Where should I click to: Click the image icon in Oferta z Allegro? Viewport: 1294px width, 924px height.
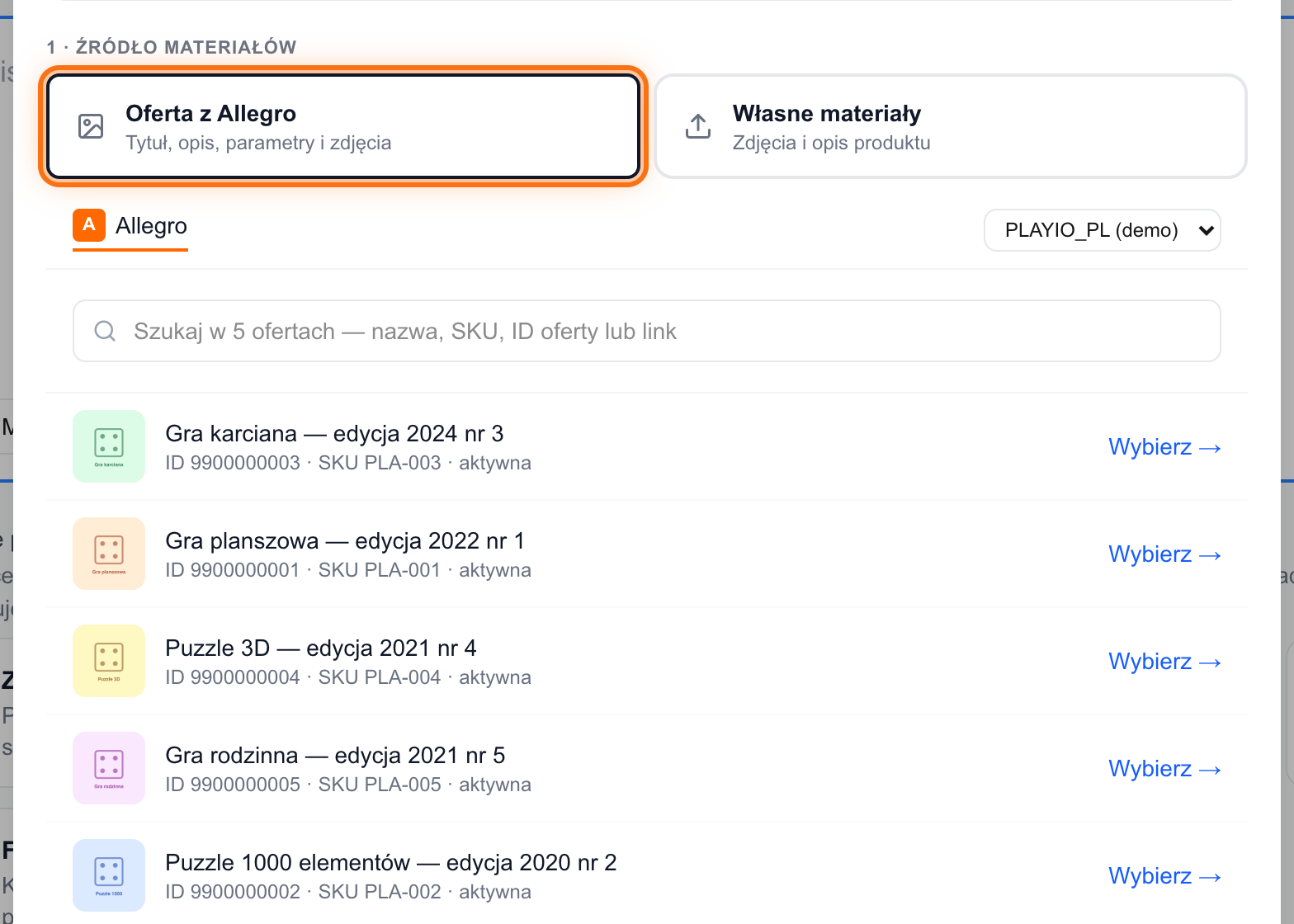(91, 126)
